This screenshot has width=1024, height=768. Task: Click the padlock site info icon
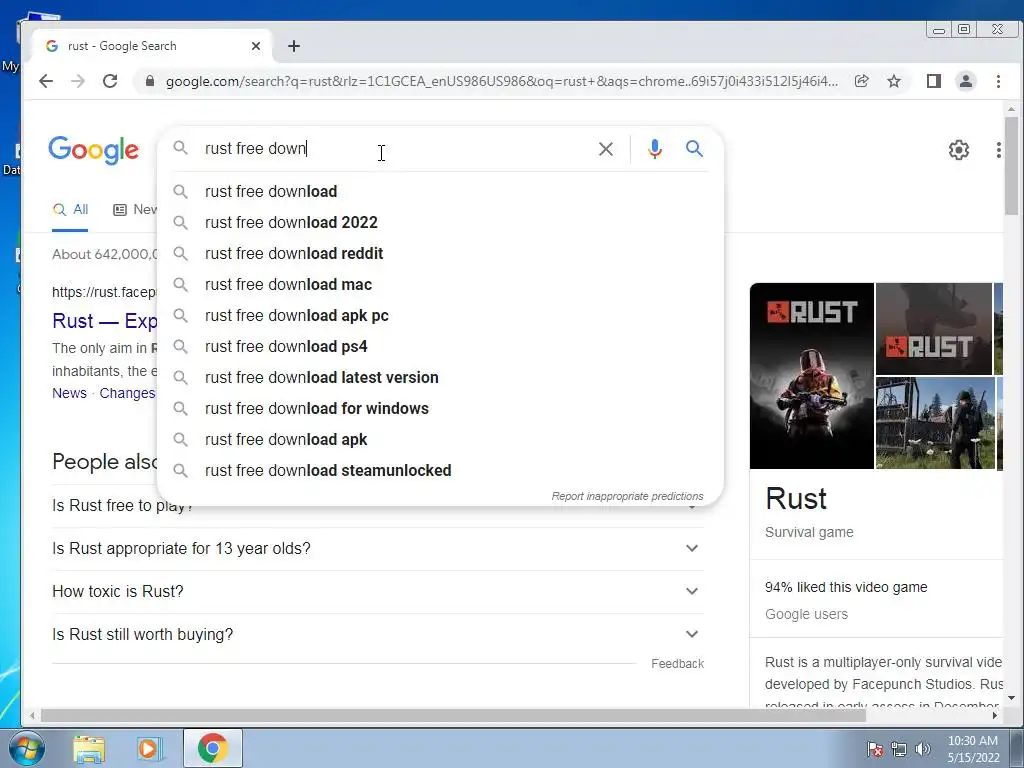[150, 81]
